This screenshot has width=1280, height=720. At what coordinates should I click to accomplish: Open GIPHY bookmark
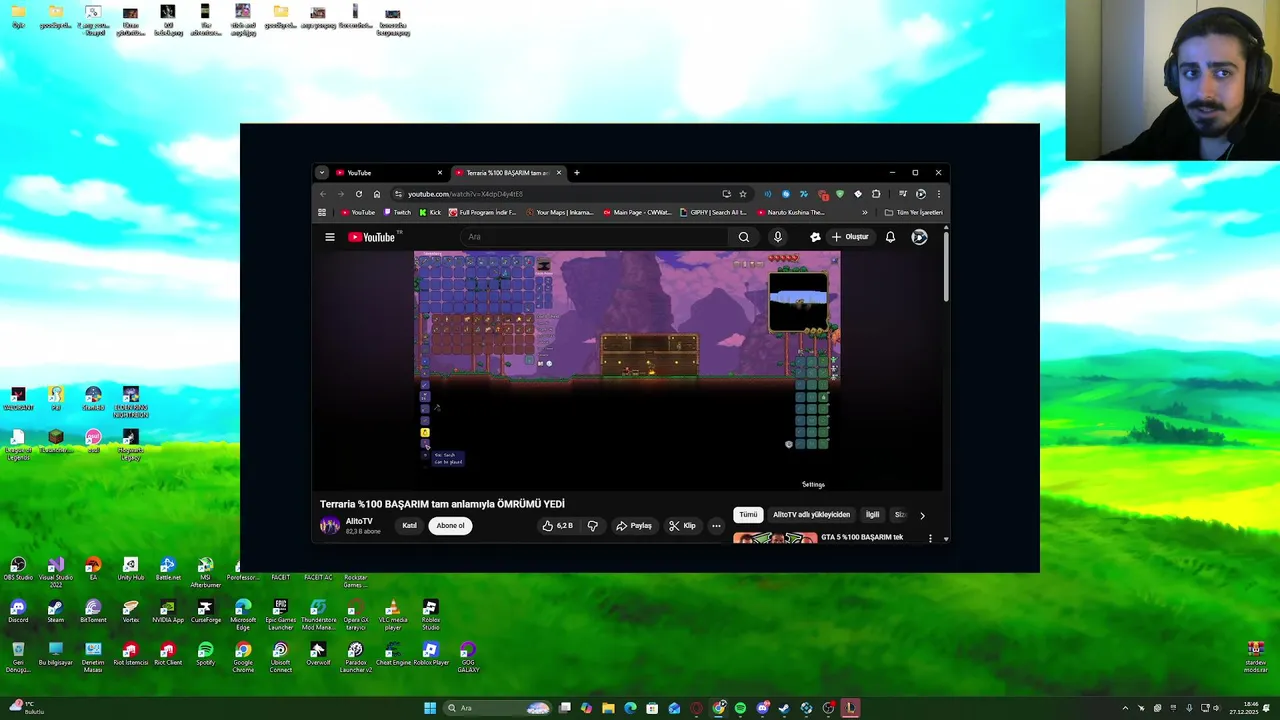click(x=713, y=212)
